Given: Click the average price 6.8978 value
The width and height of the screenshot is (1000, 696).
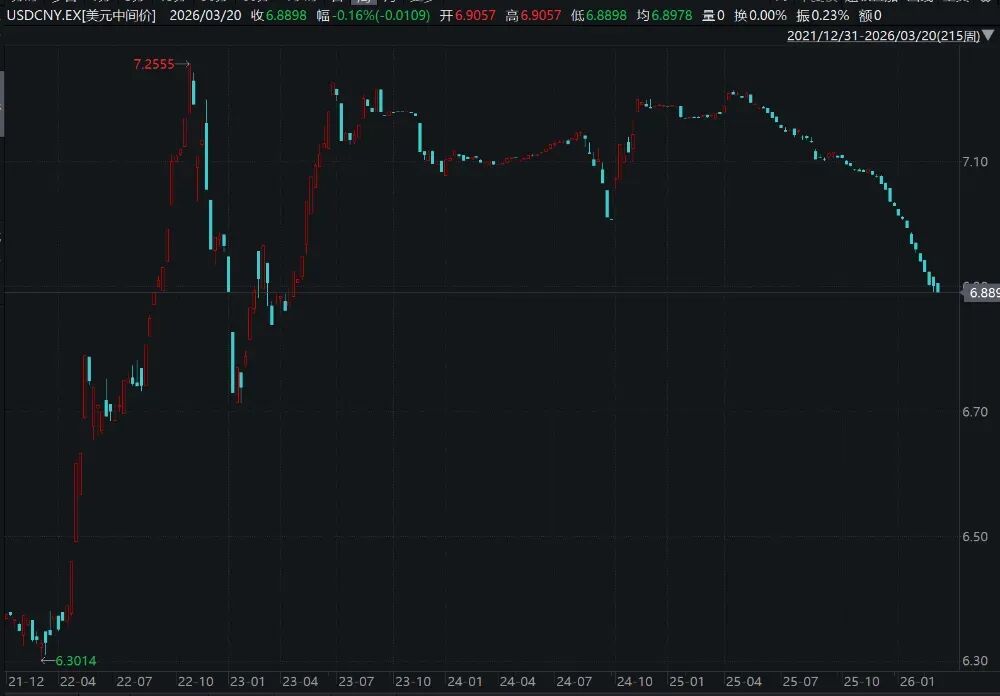Looking at the screenshot, I should point(676,15).
